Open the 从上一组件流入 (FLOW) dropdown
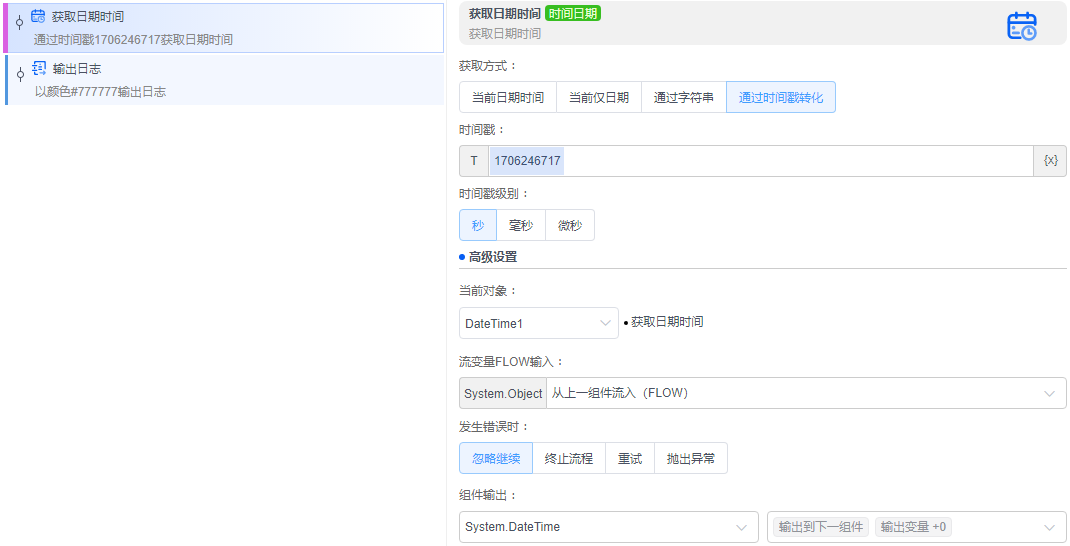Viewport: 1070px width, 546px height. point(806,393)
